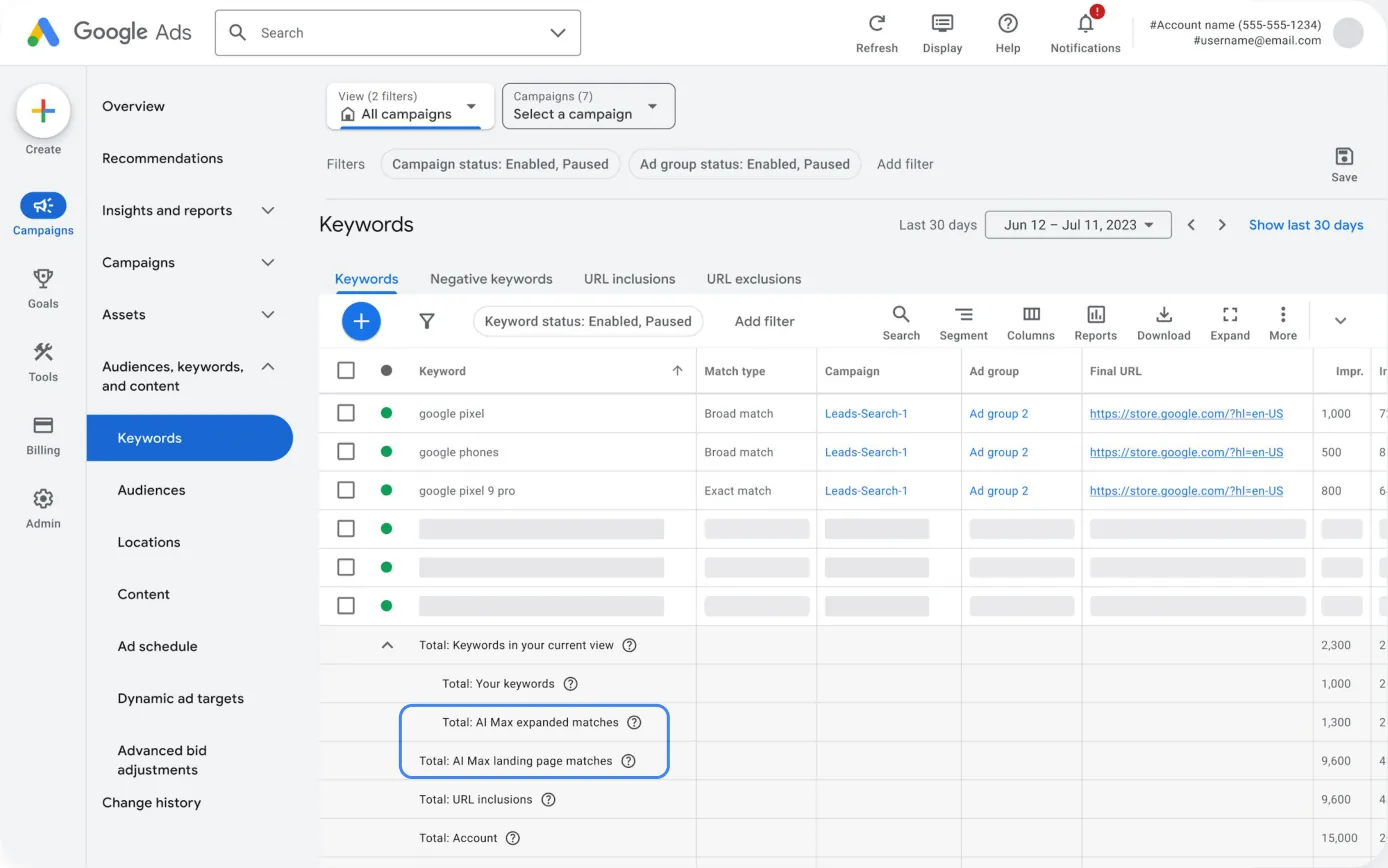Click the funnel filter icon
The width and height of the screenshot is (1388, 868).
click(x=427, y=321)
